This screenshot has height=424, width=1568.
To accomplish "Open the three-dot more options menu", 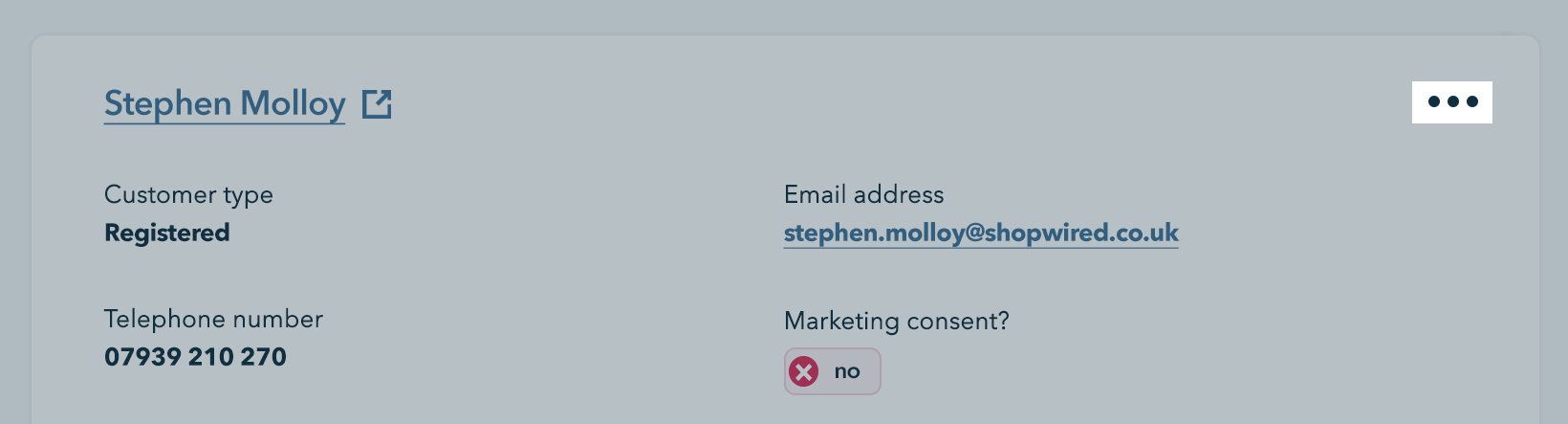I will 1451,101.
